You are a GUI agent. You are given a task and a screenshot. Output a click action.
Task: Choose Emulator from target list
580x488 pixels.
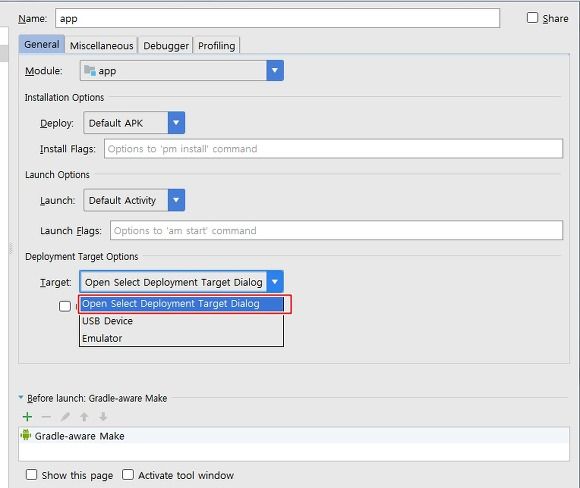[181, 338]
